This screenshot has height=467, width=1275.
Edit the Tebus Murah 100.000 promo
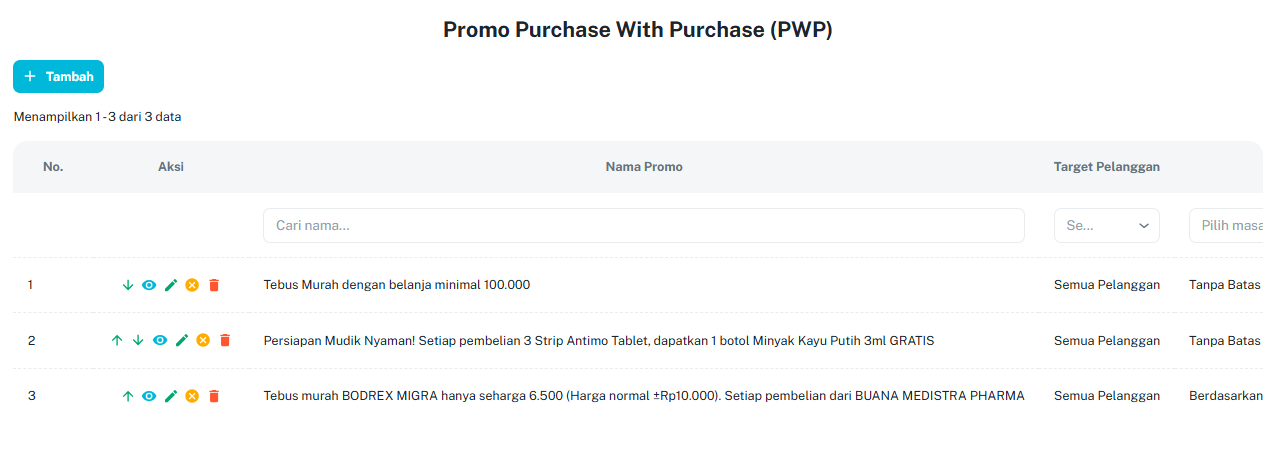pos(171,285)
